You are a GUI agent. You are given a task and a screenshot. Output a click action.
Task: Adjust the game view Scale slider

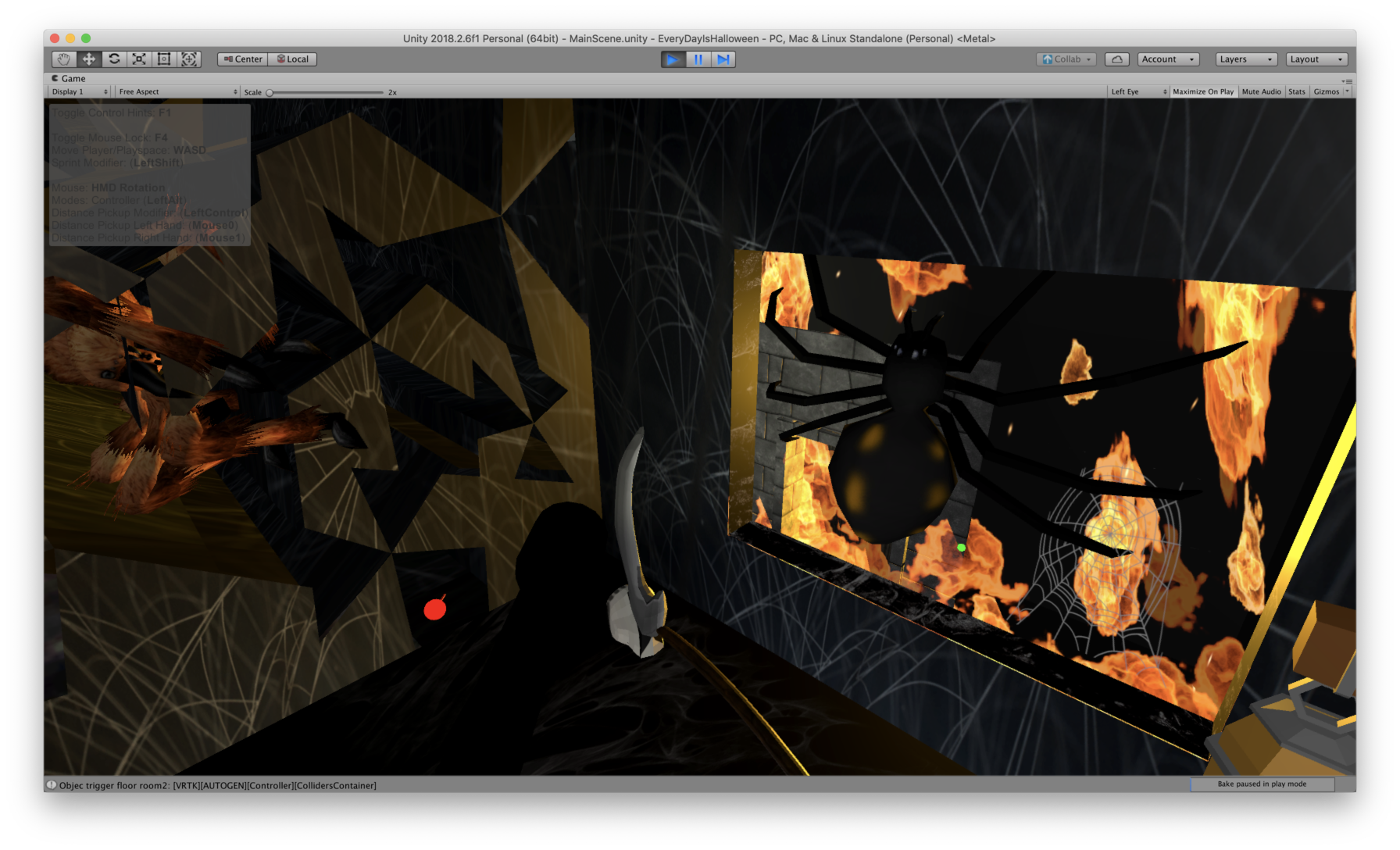coord(327,92)
